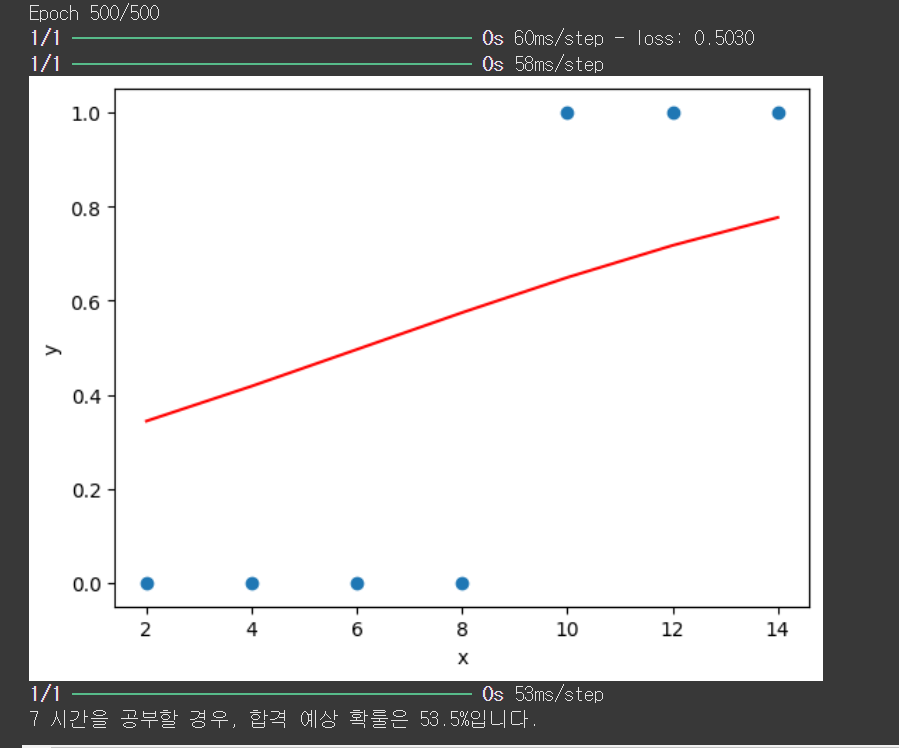Click the y-axis tick label '0.2'
The width and height of the screenshot is (899, 748).
click(85, 491)
